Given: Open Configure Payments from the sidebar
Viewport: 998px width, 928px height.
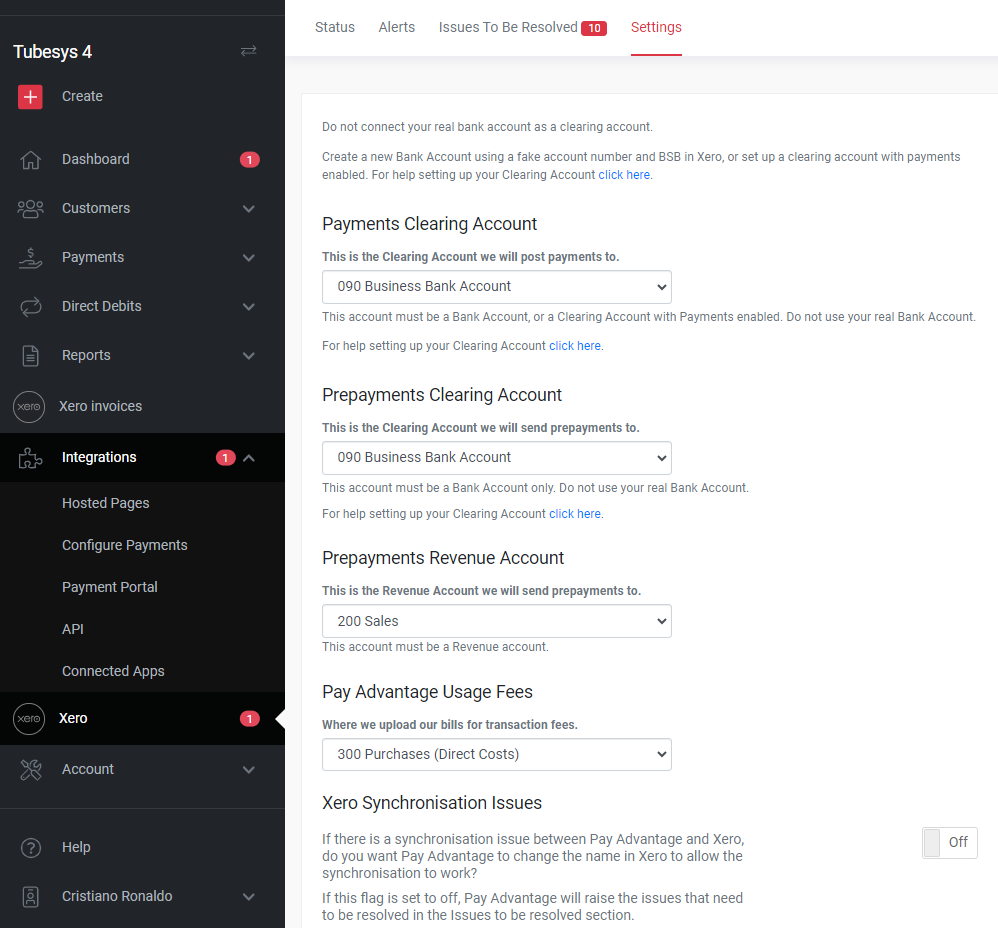Looking at the screenshot, I should (x=124, y=544).
